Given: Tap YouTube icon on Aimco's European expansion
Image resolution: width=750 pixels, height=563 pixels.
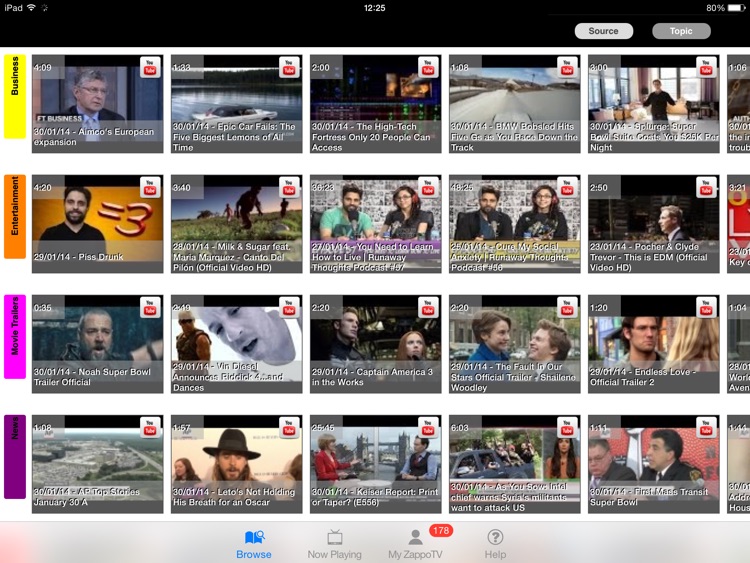Looking at the screenshot, I should point(150,67).
